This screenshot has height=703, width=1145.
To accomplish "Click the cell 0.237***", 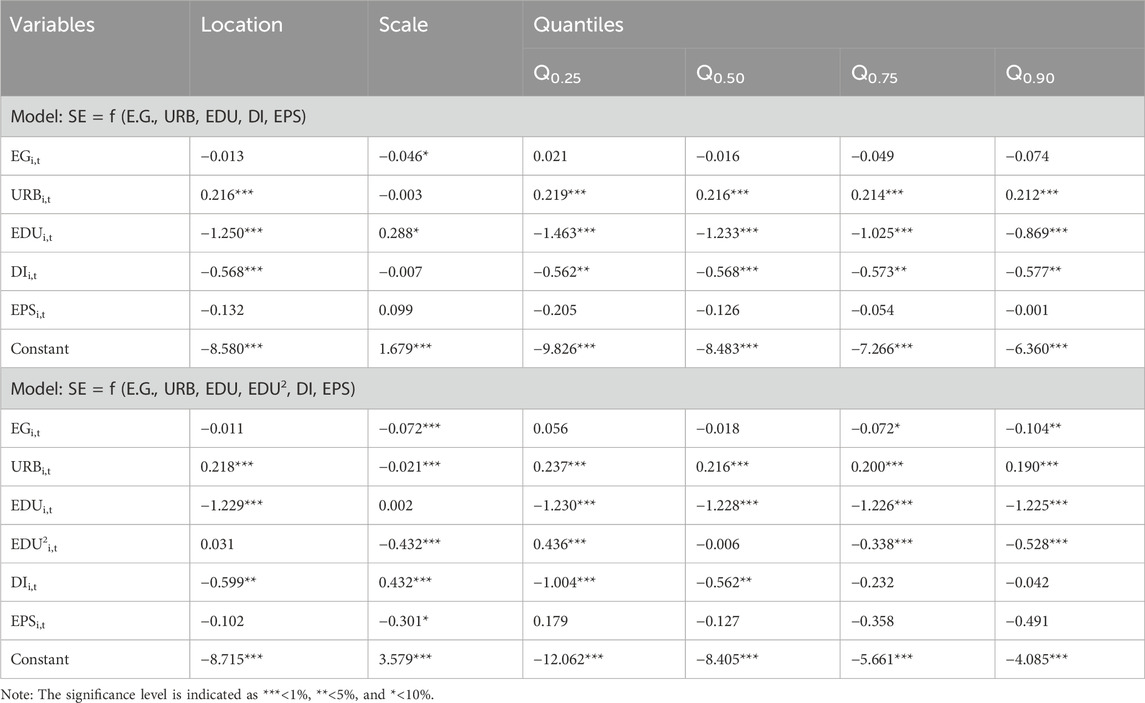I will click(x=559, y=467).
